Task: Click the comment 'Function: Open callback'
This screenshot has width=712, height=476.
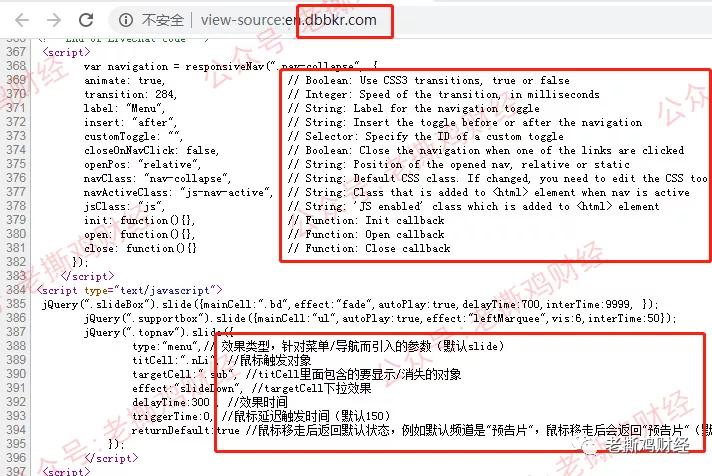Action: pos(366,235)
